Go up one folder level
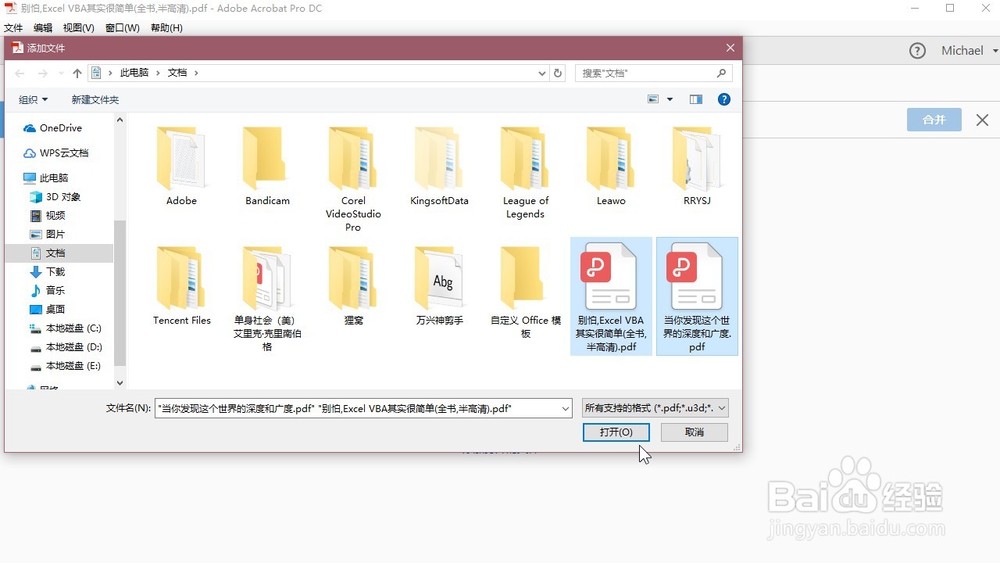Viewport: 1000px width, 563px height. (x=77, y=73)
